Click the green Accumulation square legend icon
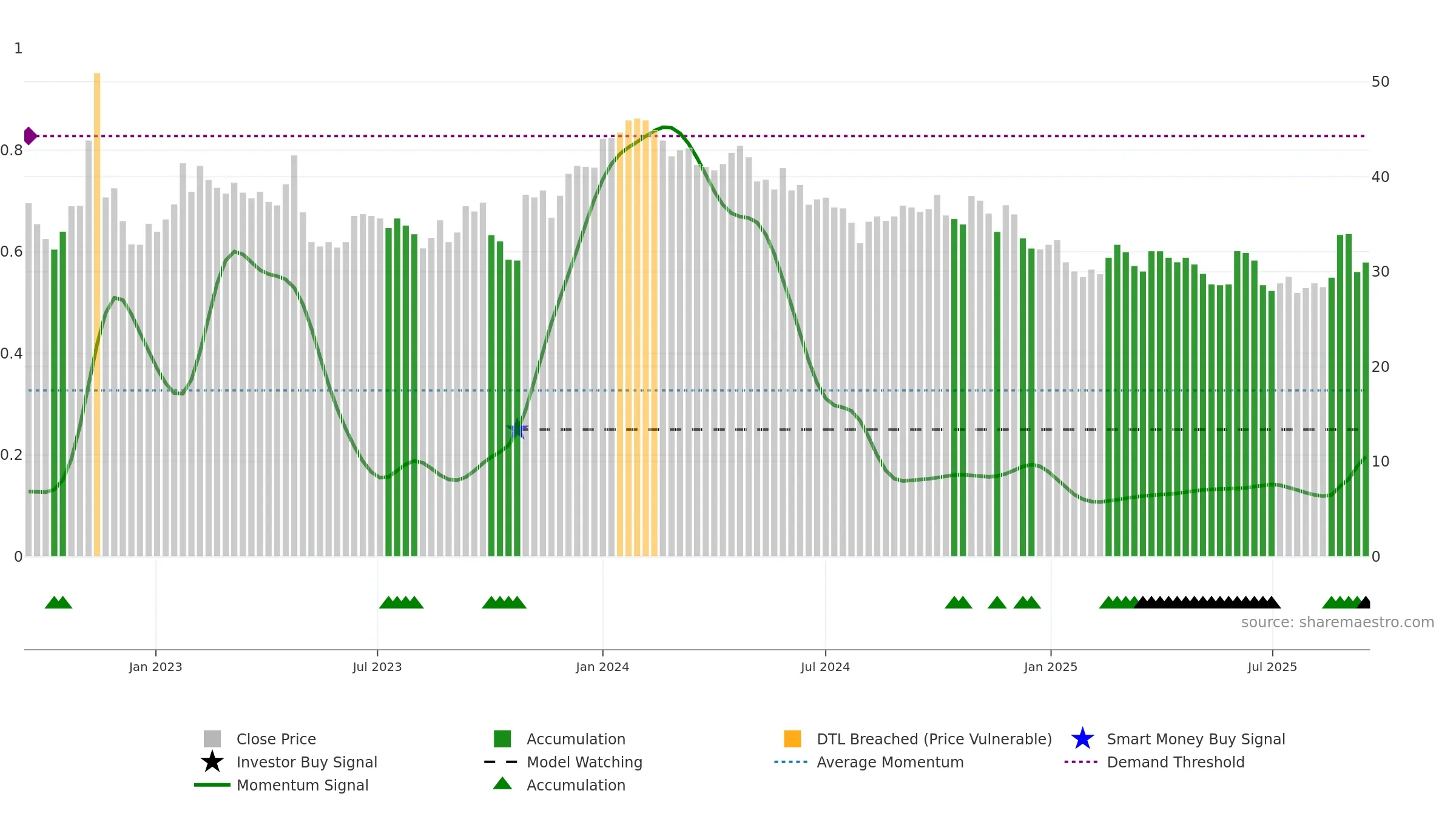This screenshot has width=1456, height=819. [502, 738]
